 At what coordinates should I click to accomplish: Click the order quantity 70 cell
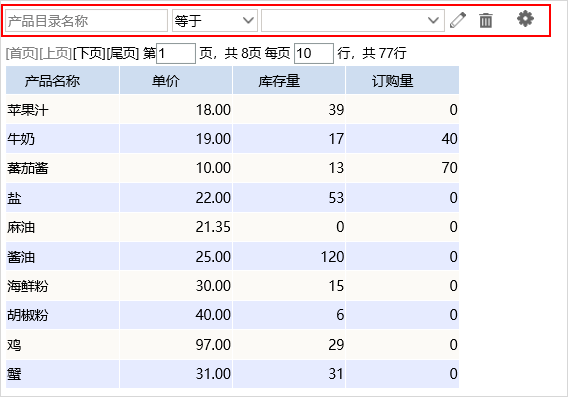tap(402, 168)
